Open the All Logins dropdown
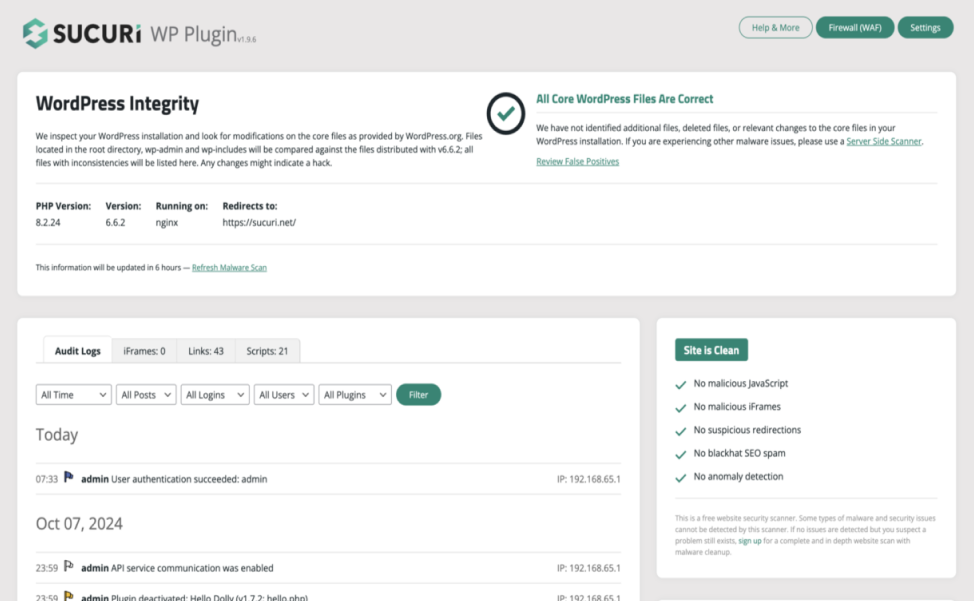The width and height of the screenshot is (974, 601). (215, 395)
